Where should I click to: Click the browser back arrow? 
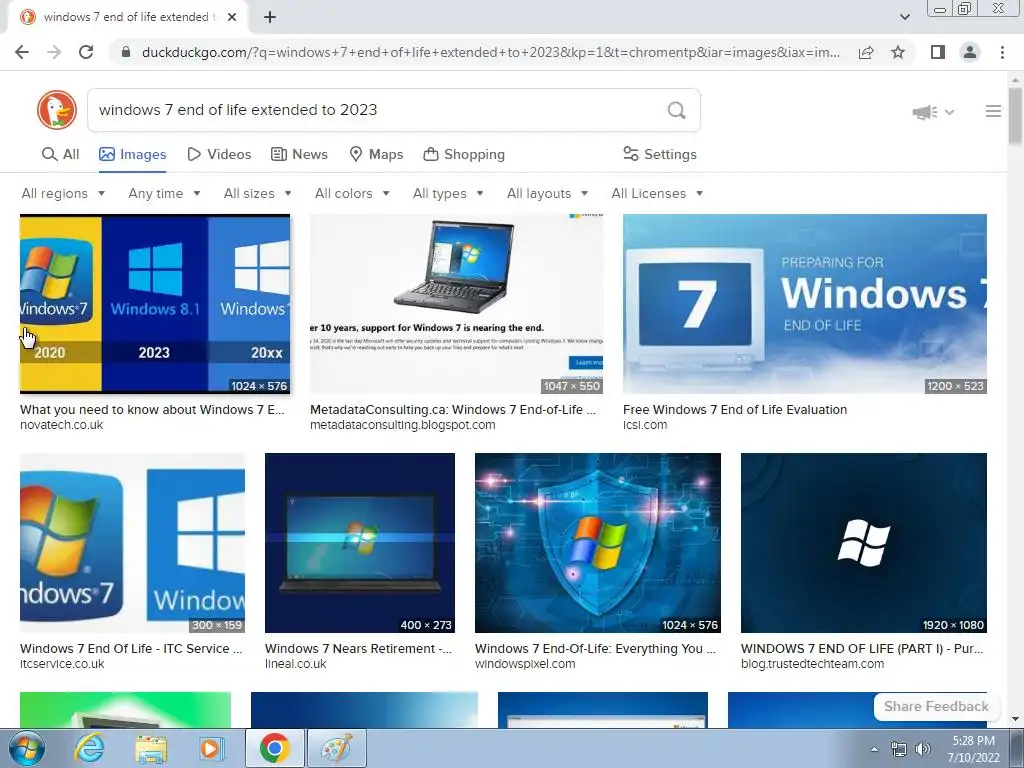click(22, 52)
